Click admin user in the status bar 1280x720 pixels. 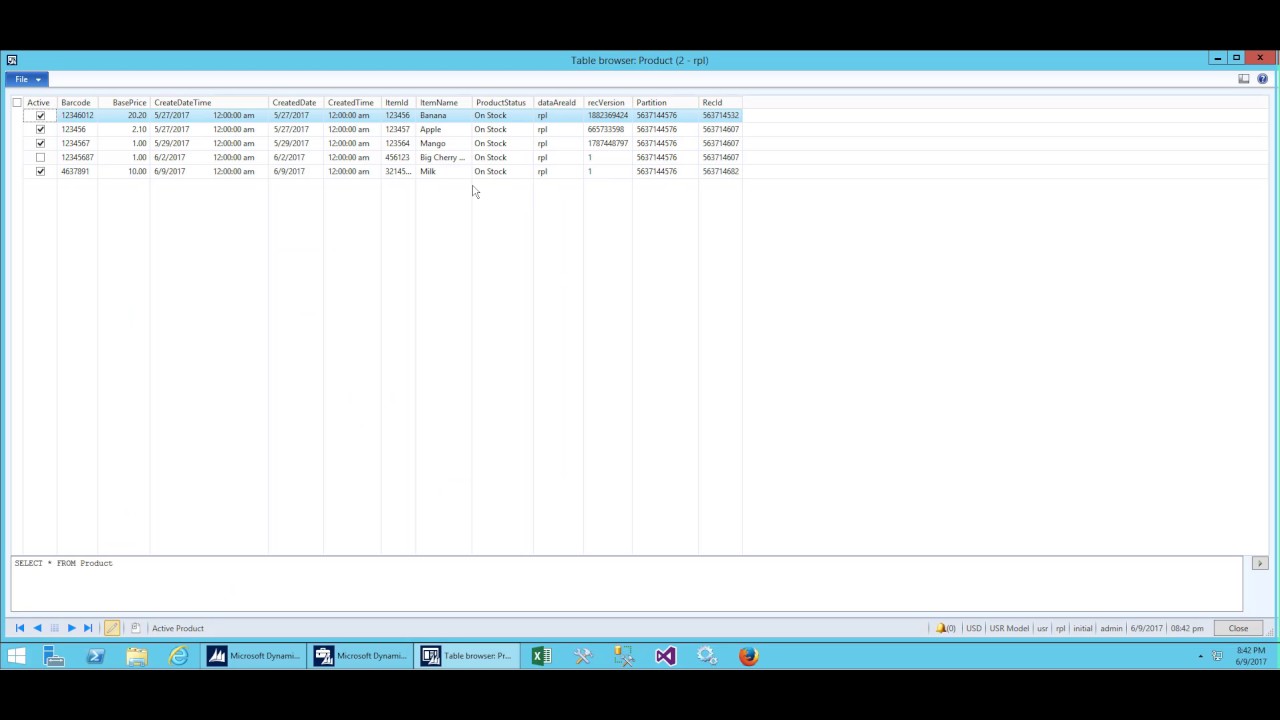point(1111,628)
